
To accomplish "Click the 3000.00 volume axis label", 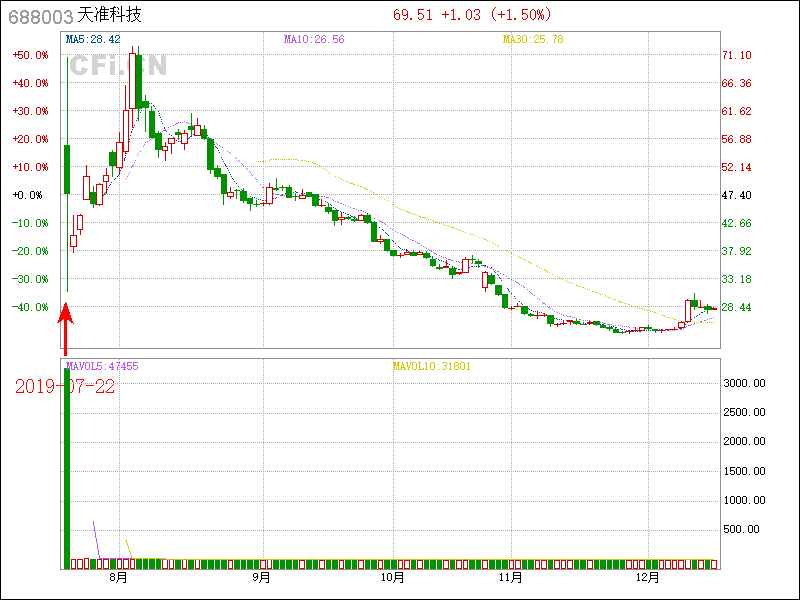I will pos(745,383).
